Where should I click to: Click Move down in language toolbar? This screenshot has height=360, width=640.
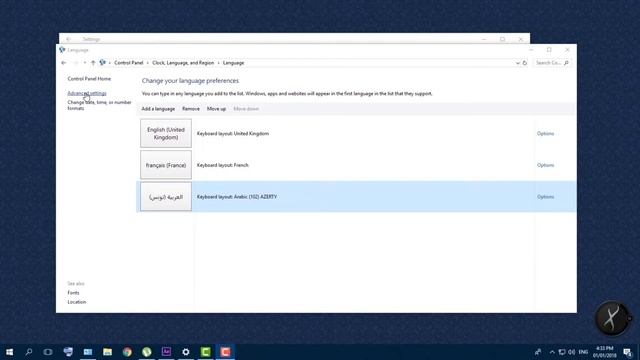pos(246,109)
